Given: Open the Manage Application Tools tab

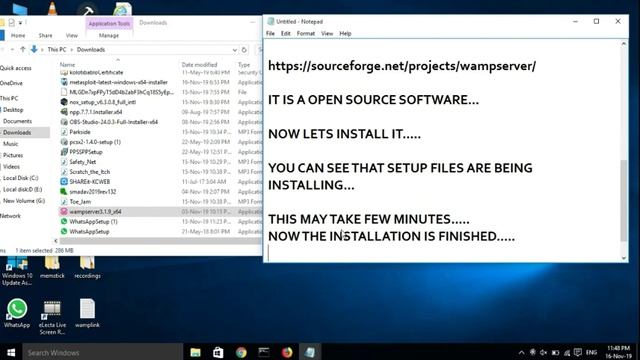Looking at the screenshot, I should point(109,36).
